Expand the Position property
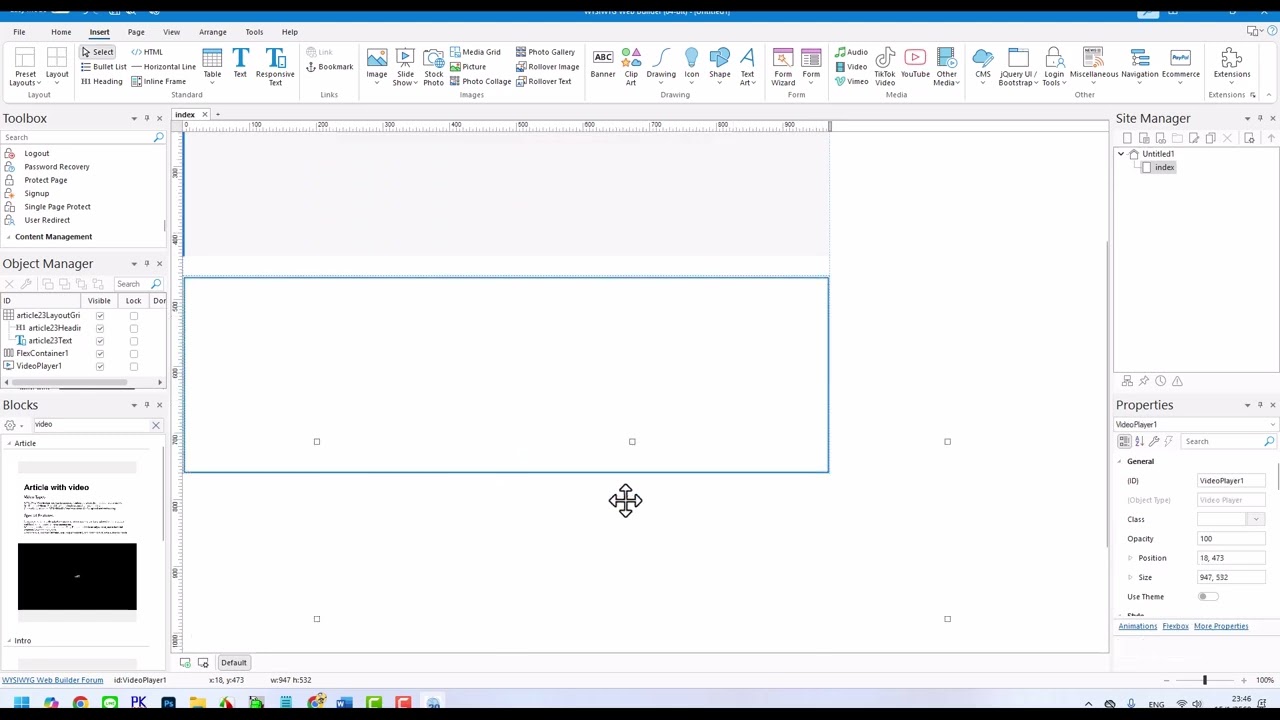This screenshot has width=1280, height=720. [1130, 558]
